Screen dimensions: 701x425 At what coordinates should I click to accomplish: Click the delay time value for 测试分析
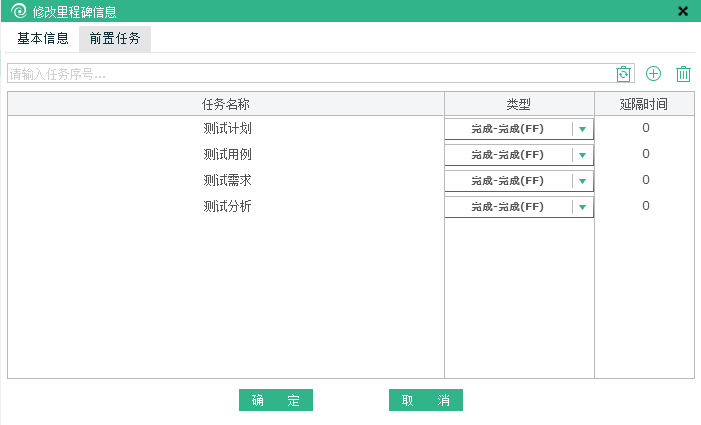(x=646, y=206)
